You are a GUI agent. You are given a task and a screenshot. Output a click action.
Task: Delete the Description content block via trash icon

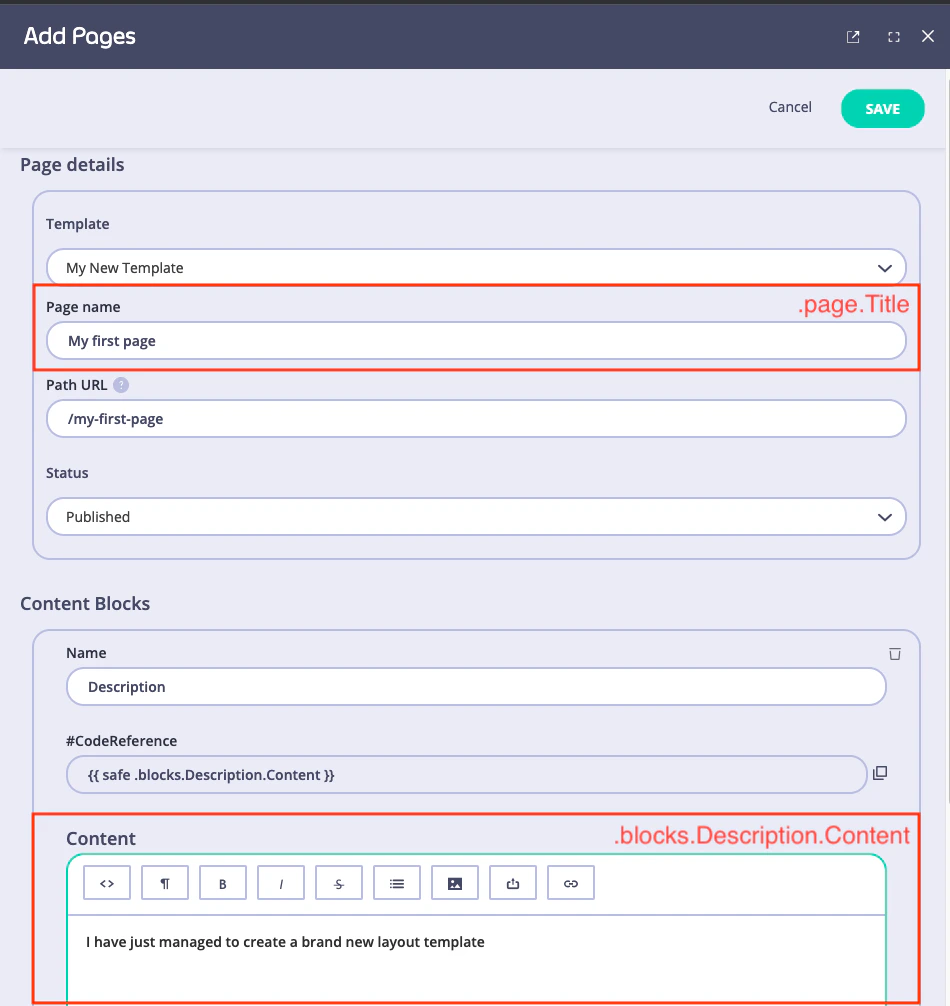point(895,653)
